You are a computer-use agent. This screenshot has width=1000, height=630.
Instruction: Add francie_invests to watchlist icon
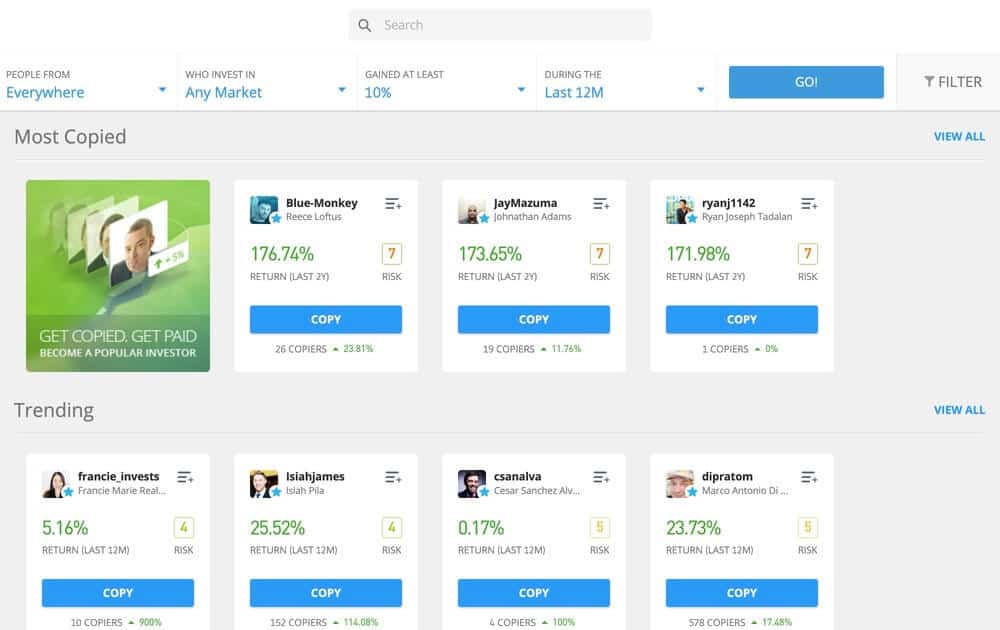pos(185,477)
